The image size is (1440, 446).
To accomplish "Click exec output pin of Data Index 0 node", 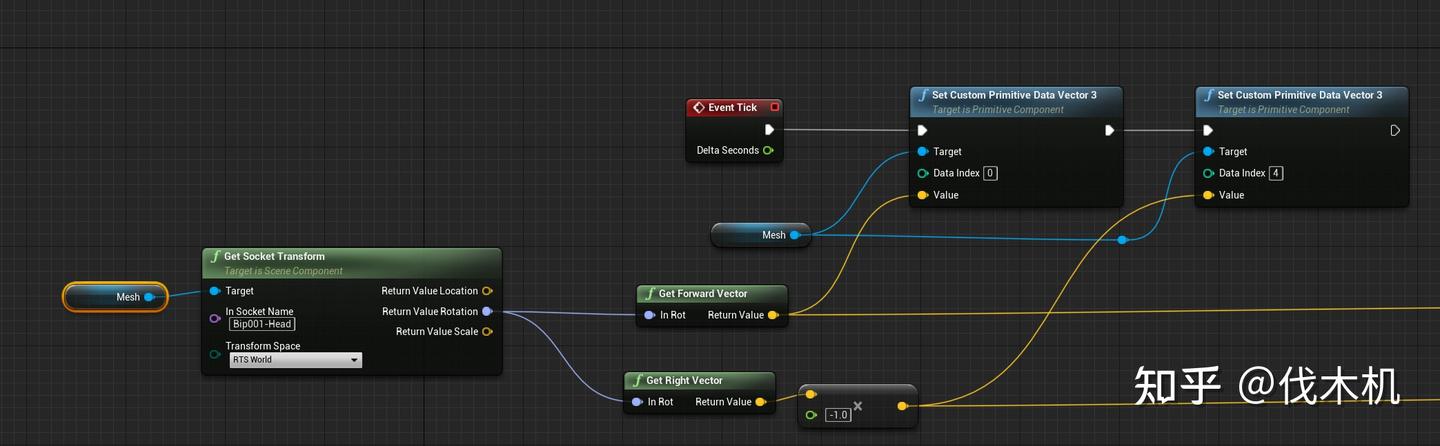I will click(1109, 130).
